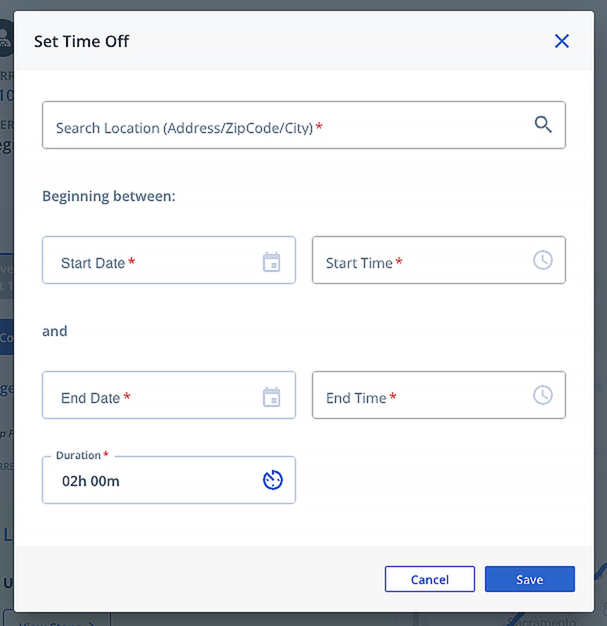Viewport: 607px width, 626px height.
Task: Click the user avatar icon behind the dialog
Action: (6, 37)
